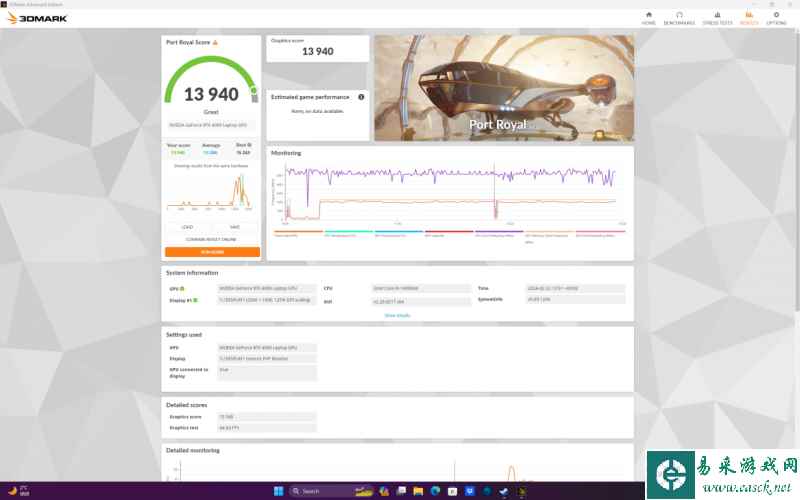800x500 pixels.
Task: Click the GUI version value
Action: point(421,302)
